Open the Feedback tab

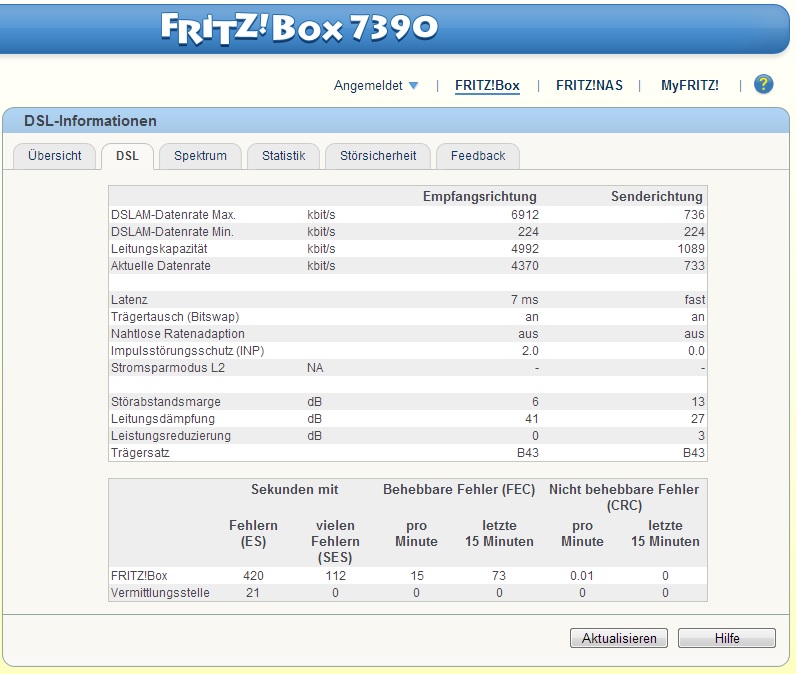[x=478, y=156]
